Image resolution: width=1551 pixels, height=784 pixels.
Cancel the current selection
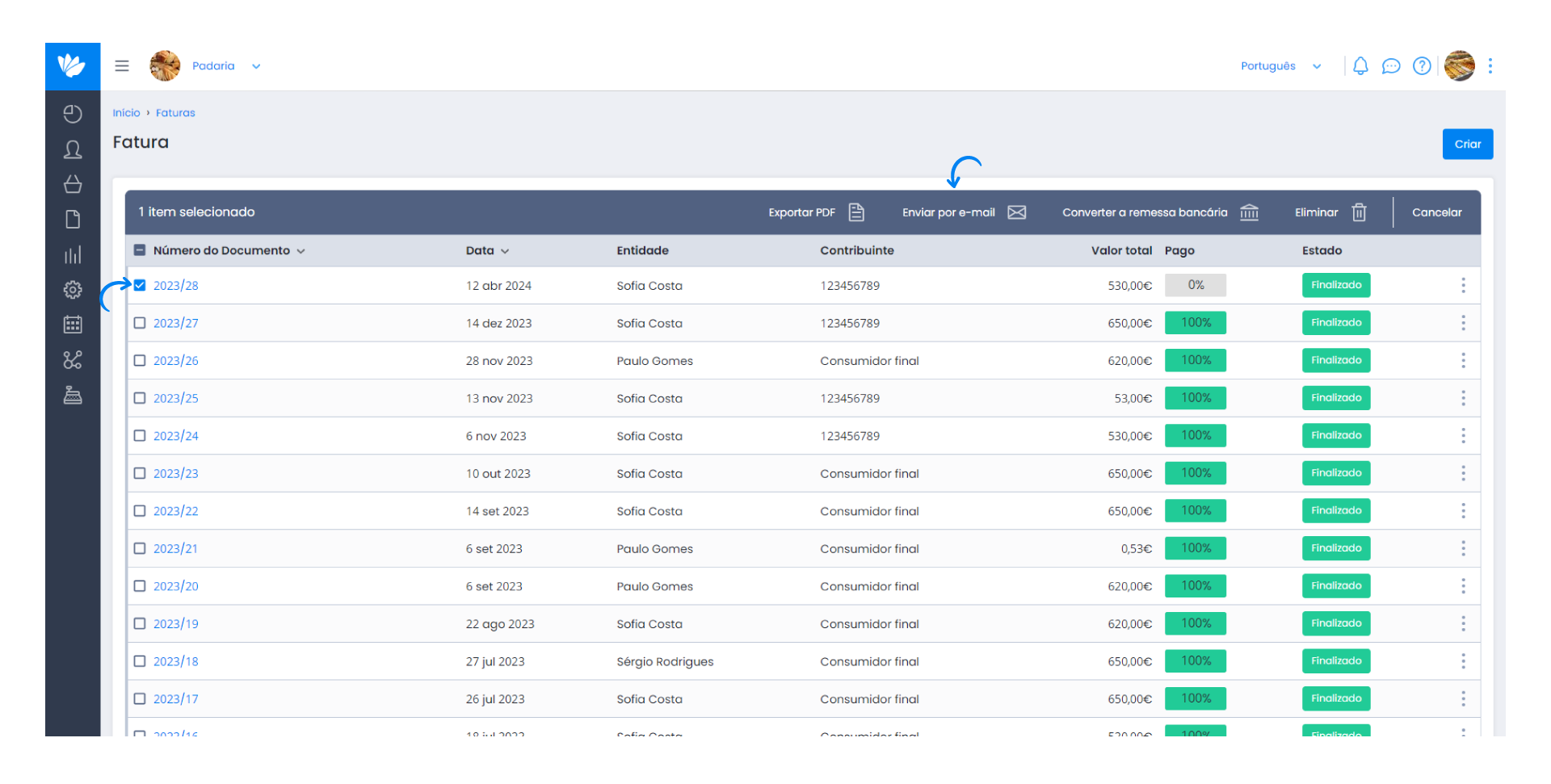click(1436, 212)
